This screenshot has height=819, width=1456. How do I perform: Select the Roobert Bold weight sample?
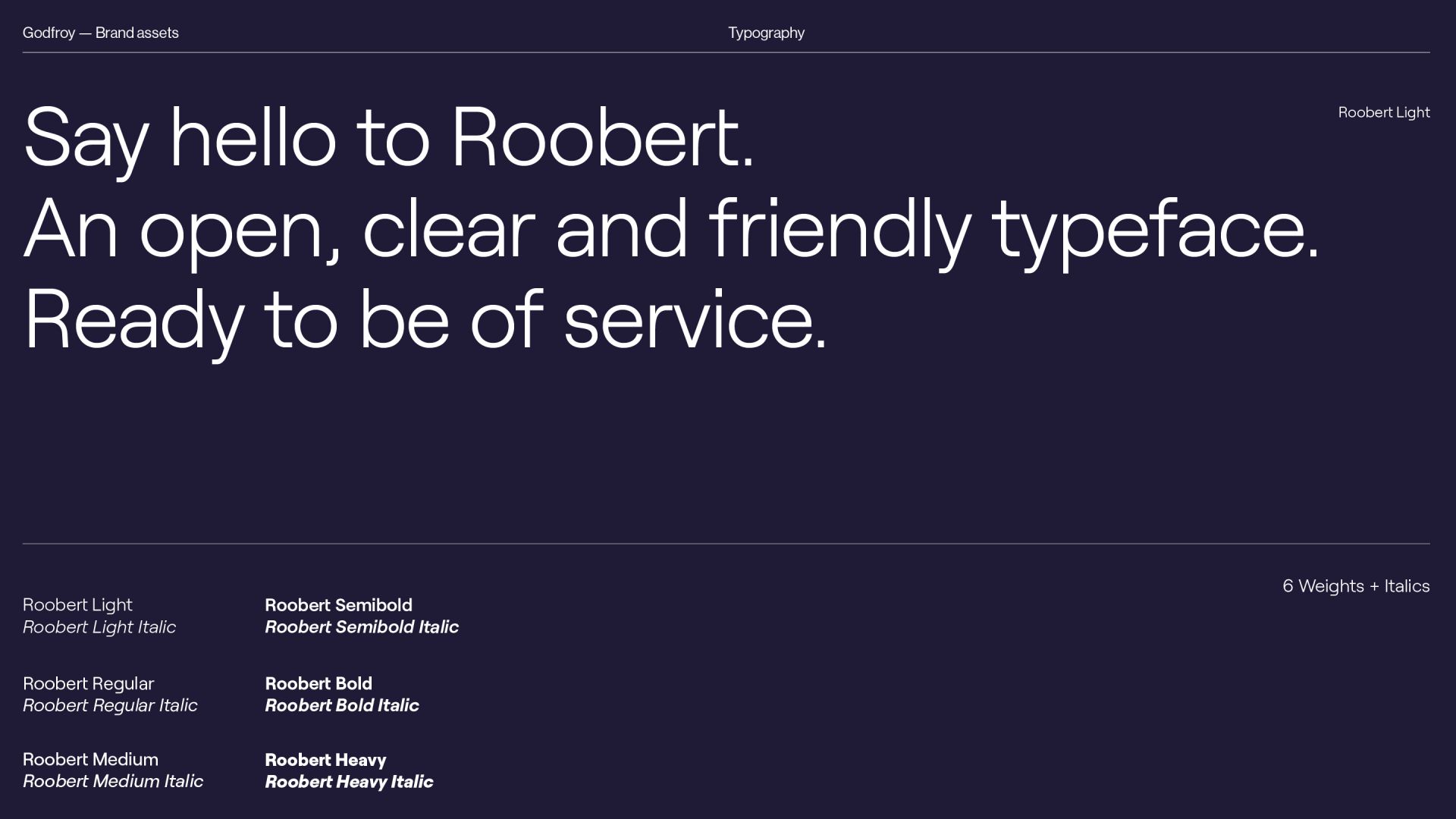[318, 684]
